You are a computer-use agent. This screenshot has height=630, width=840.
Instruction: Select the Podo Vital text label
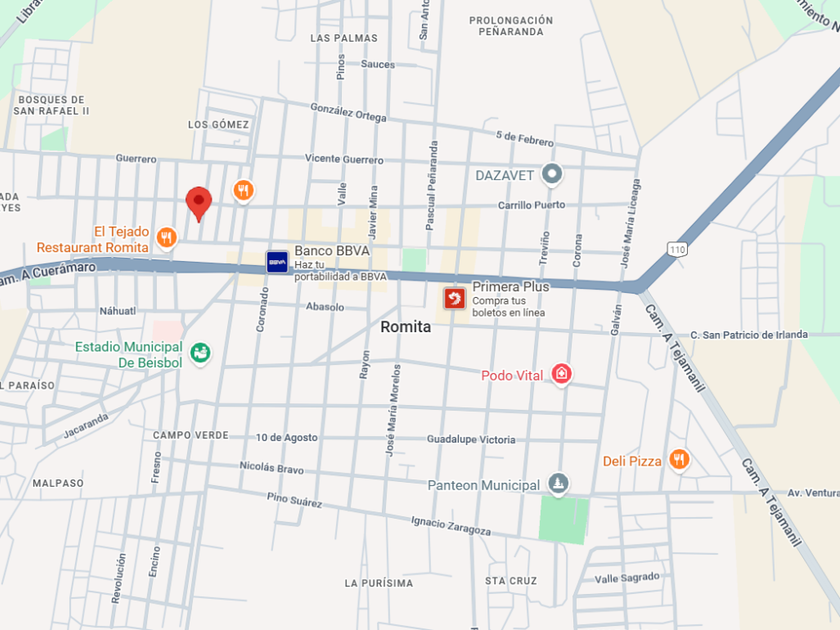click(x=512, y=376)
